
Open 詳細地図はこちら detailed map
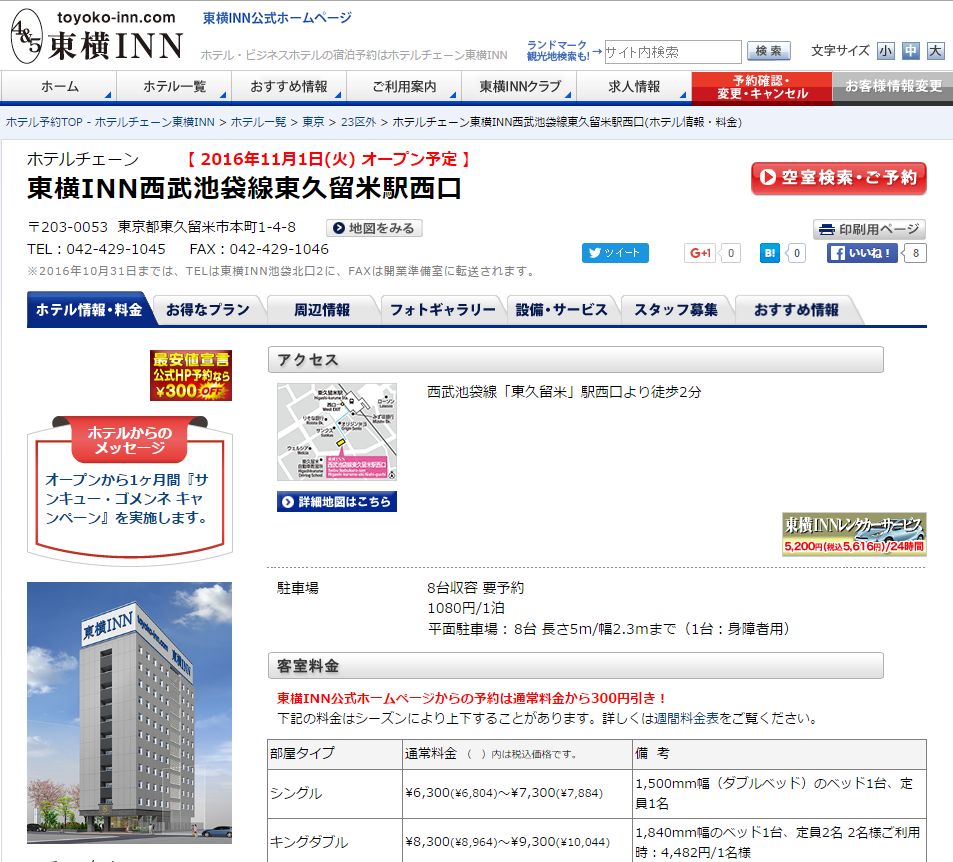[x=337, y=502]
